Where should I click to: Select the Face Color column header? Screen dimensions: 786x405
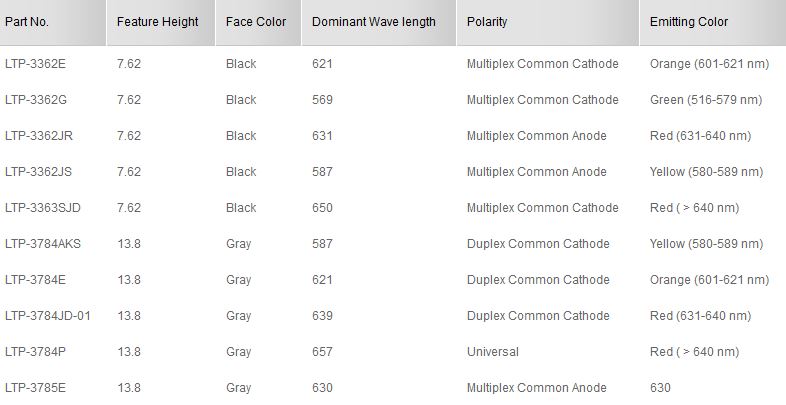256,22
